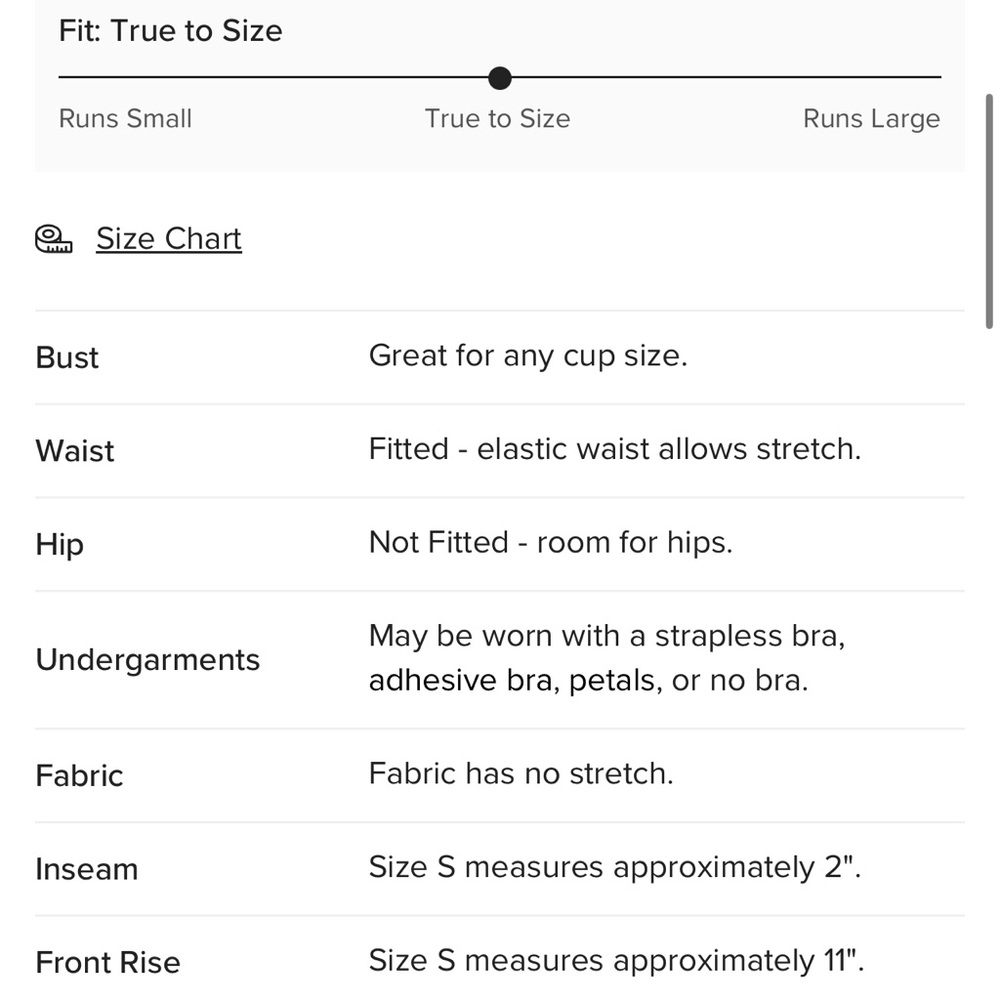The image size is (1000, 1000).
Task: Click the measuring tape icon
Action: click(54, 240)
